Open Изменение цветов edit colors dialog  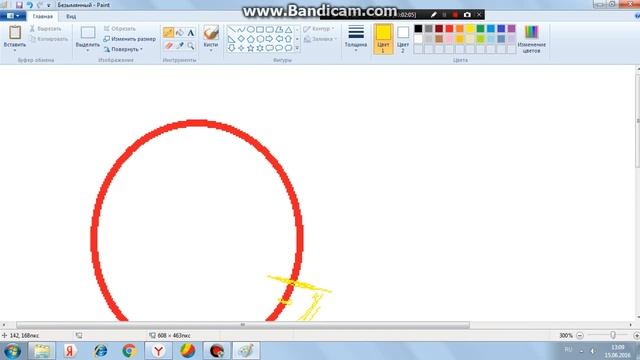531,39
